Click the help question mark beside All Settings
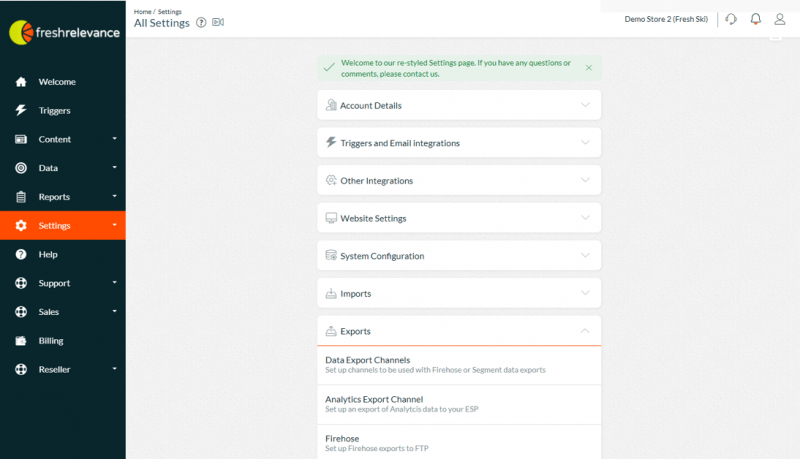Image resolution: width=800 pixels, height=459 pixels. click(201, 22)
